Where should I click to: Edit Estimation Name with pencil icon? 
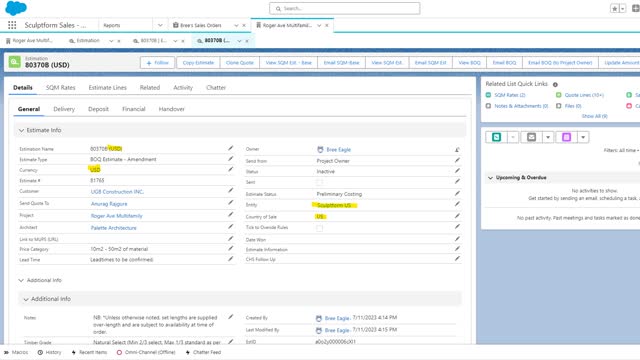point(231,148)
